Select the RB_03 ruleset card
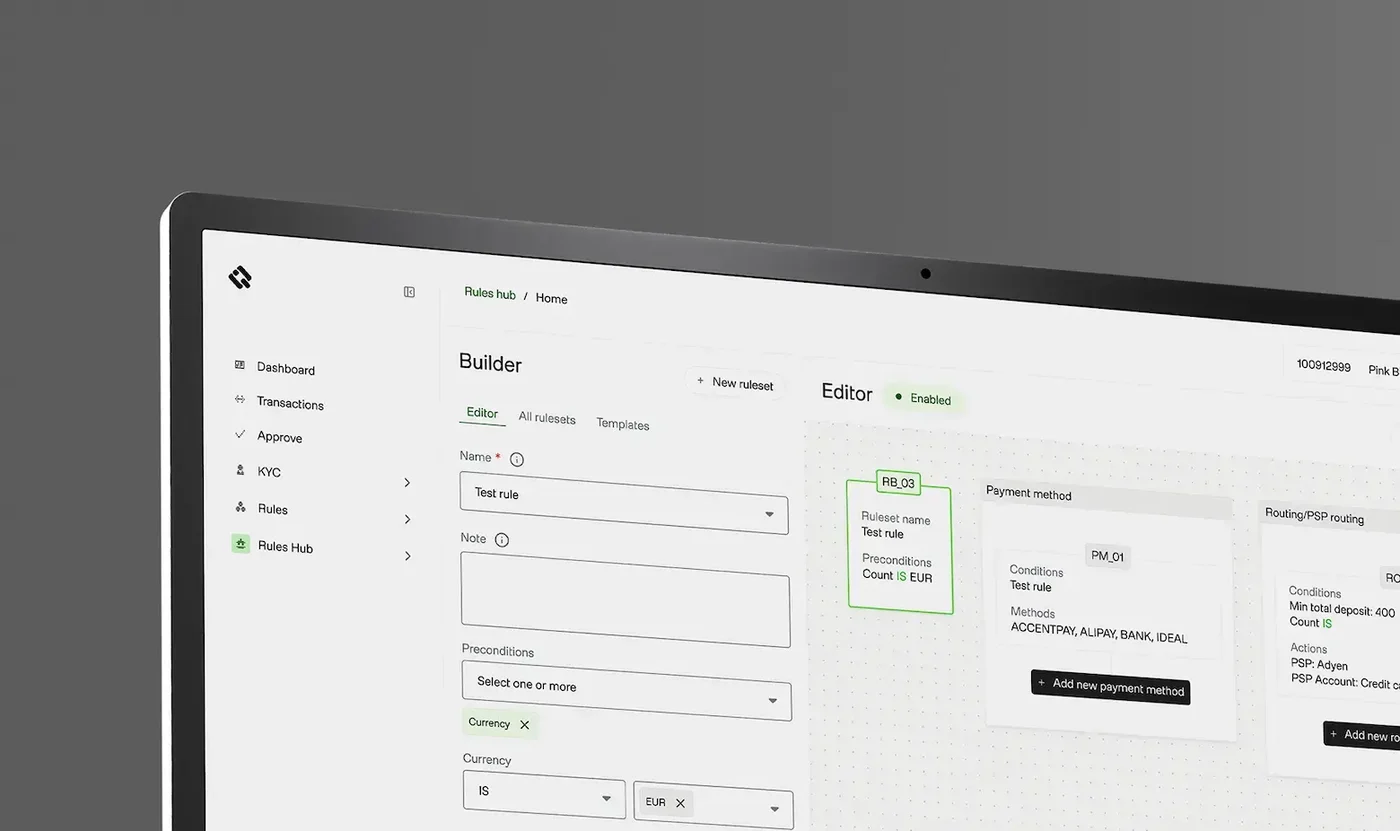This screenshot has width=1400, height=831. click(900, 545)
